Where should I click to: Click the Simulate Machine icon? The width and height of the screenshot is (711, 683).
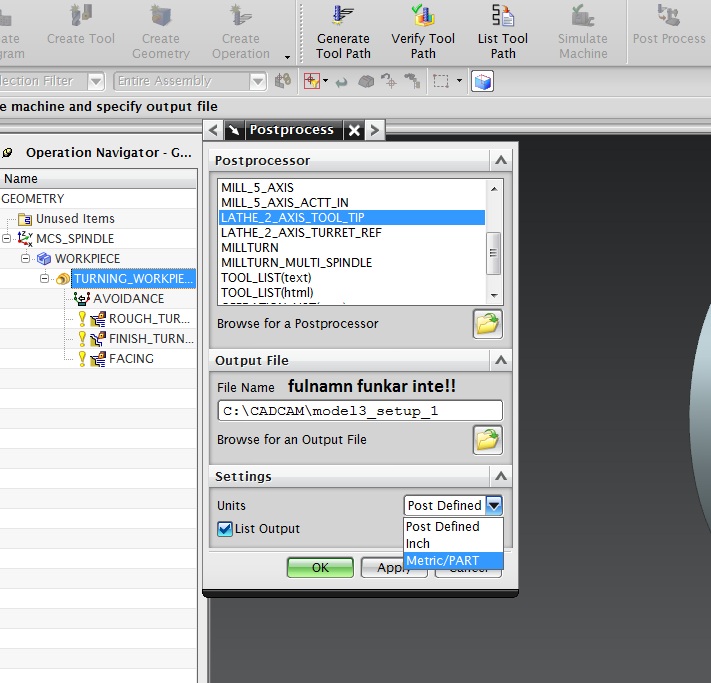(583, 15)
